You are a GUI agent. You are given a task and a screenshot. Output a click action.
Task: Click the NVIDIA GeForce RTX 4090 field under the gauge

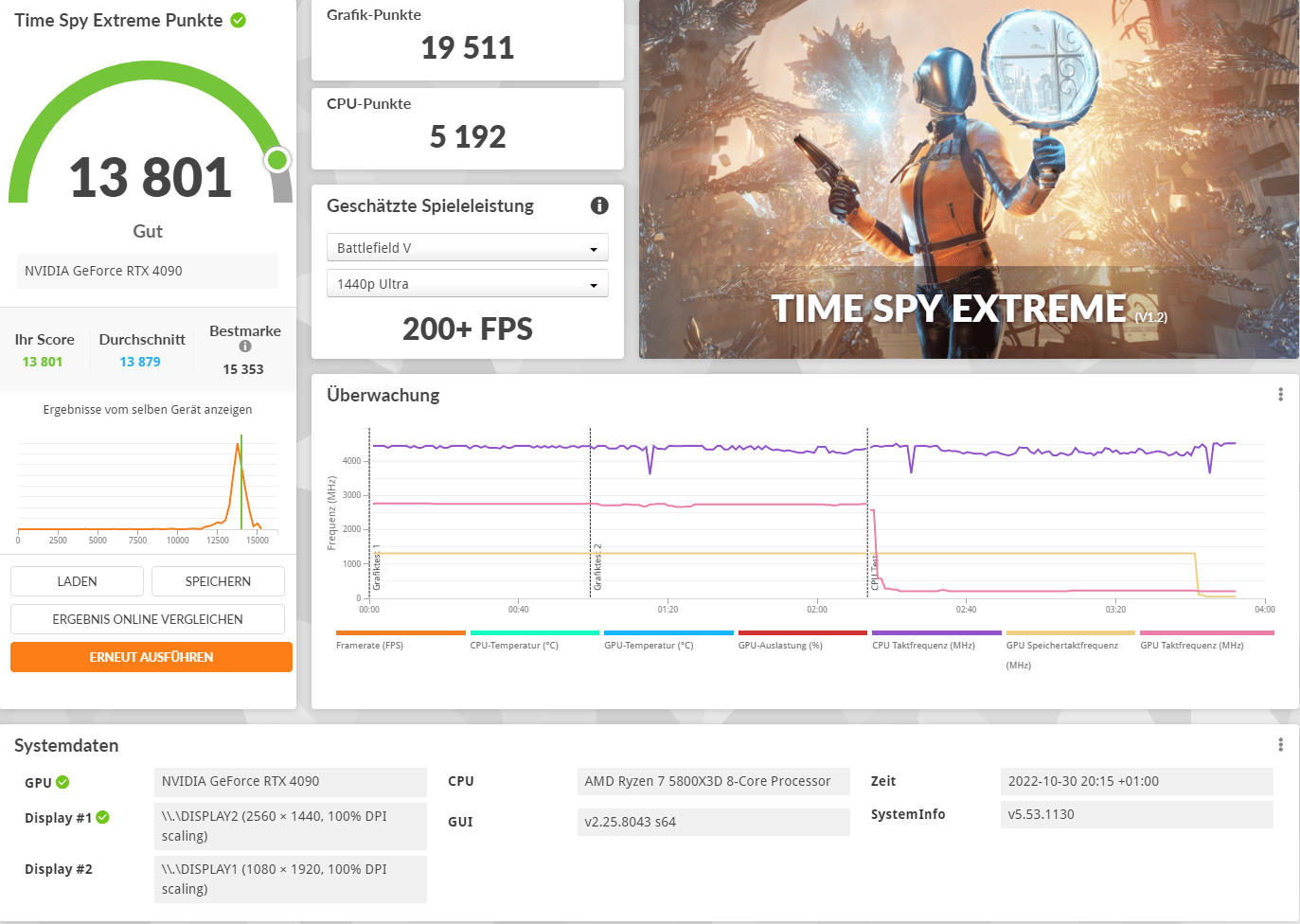(148, 271)
